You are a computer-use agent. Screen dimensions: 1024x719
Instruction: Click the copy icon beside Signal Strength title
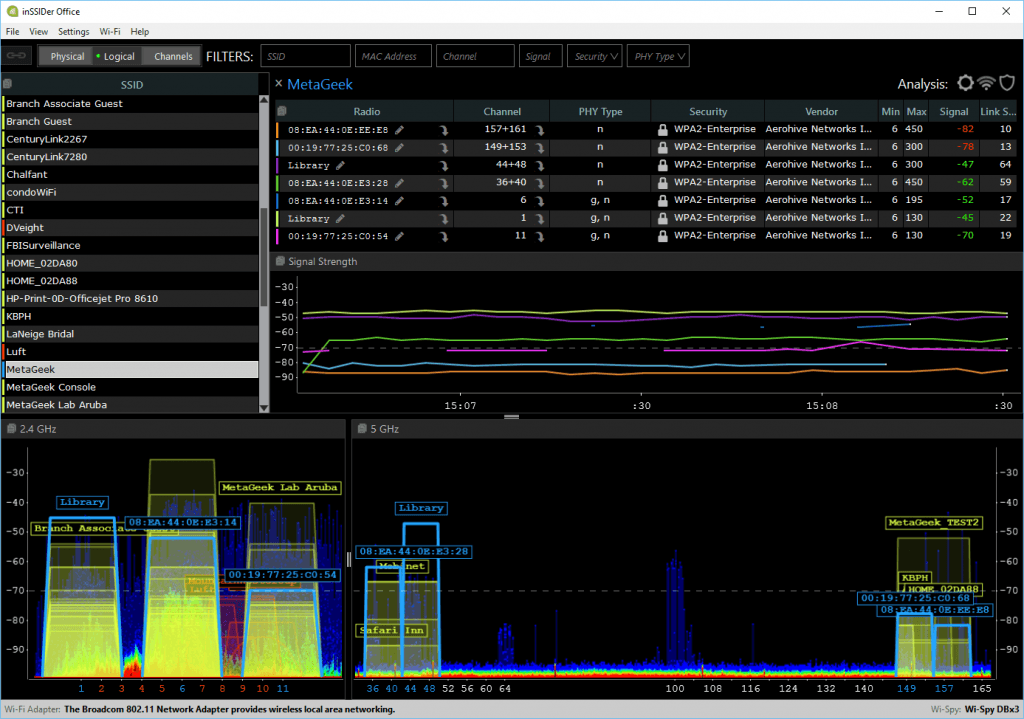[280, 262]
